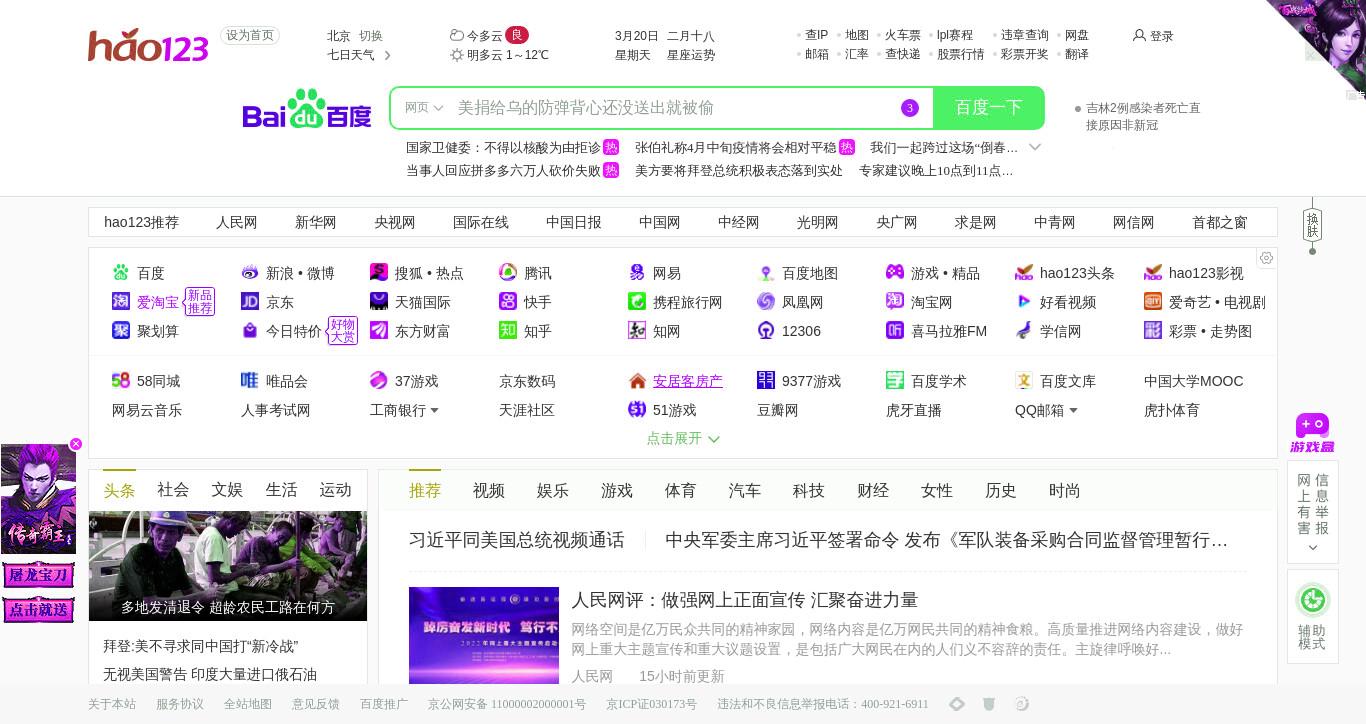Open the 历史 feed tab

pos(1001,491)
